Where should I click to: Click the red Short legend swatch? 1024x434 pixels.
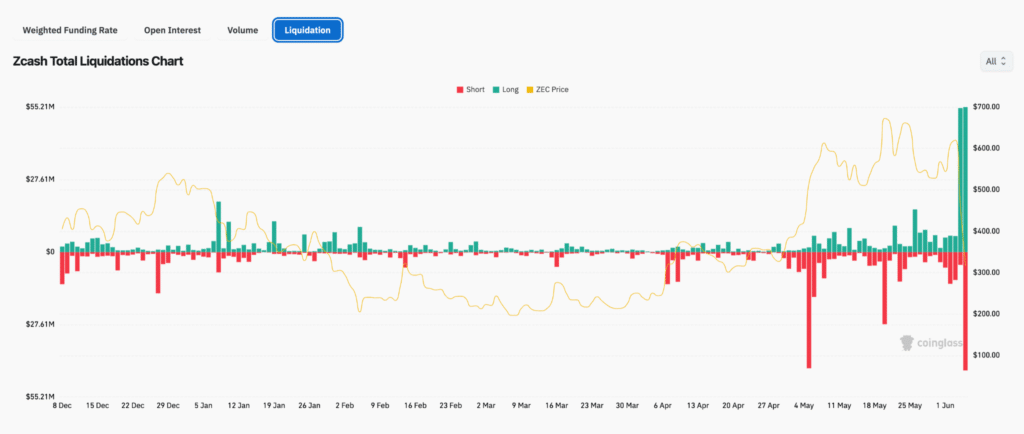pos(459,89)
